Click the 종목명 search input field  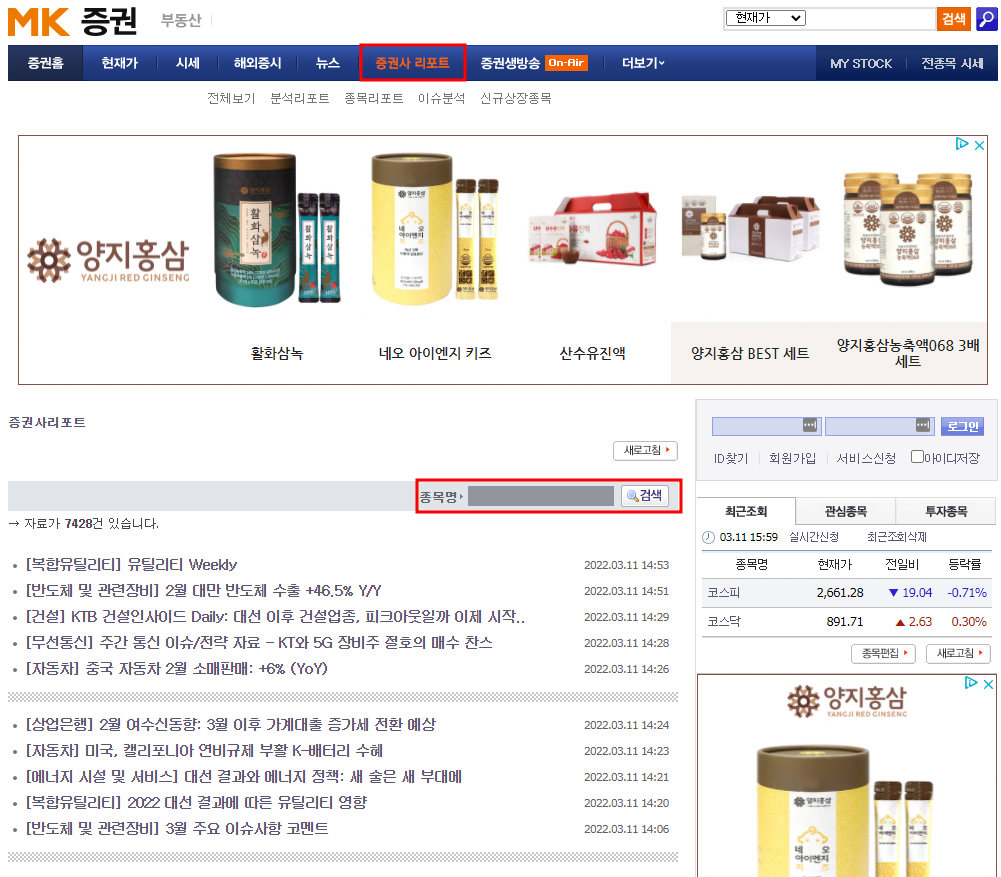540,496
